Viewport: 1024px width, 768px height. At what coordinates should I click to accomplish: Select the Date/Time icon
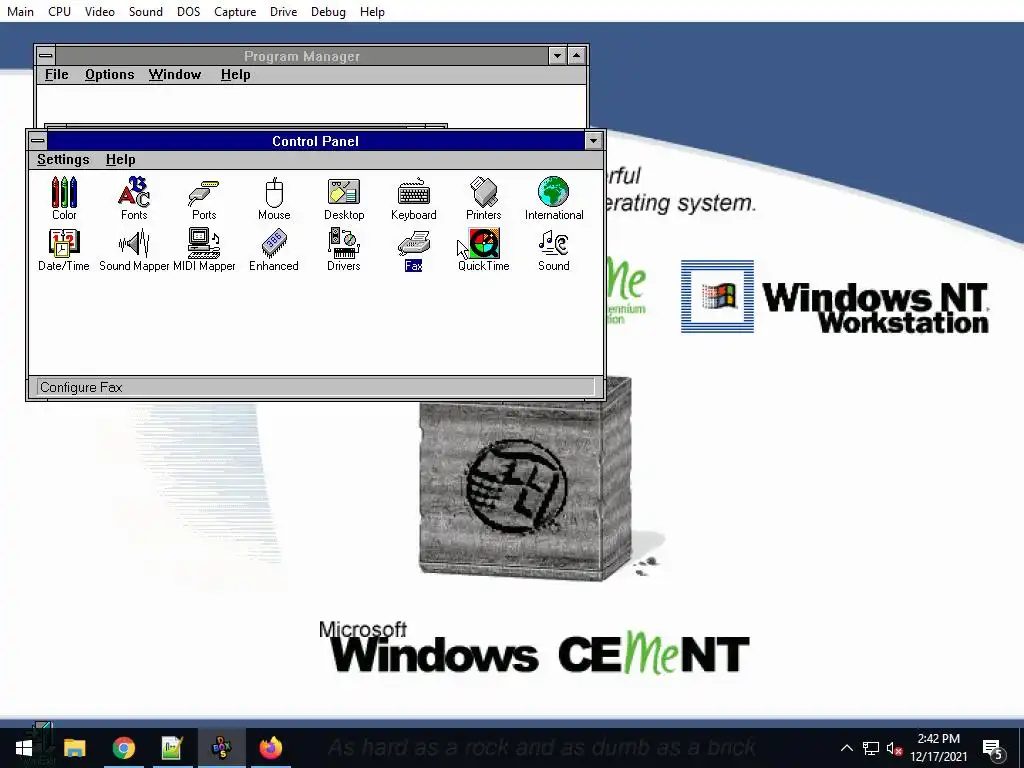coord(63,249)
